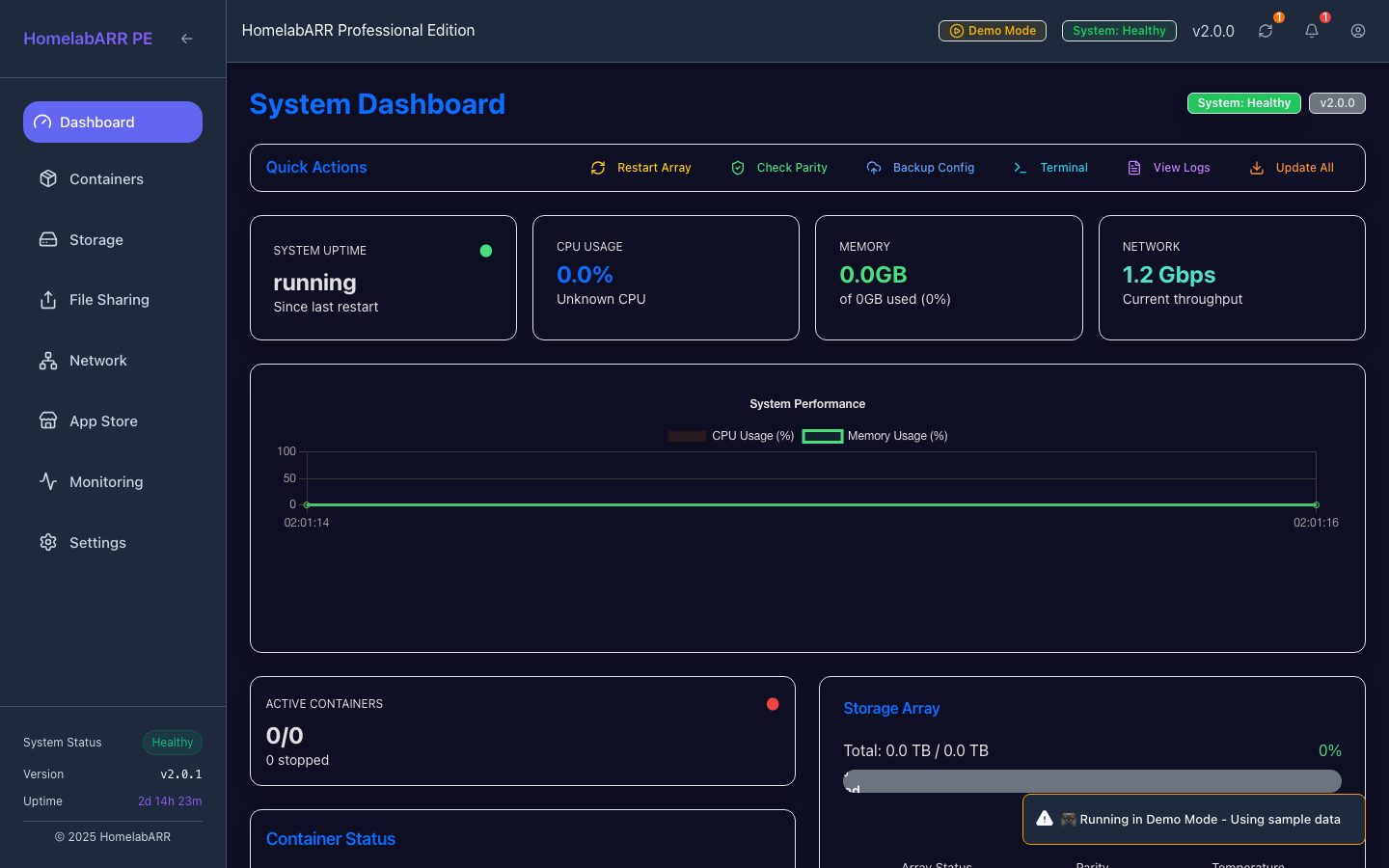Trigger the Restart Array action

click(x=640, y=167)
